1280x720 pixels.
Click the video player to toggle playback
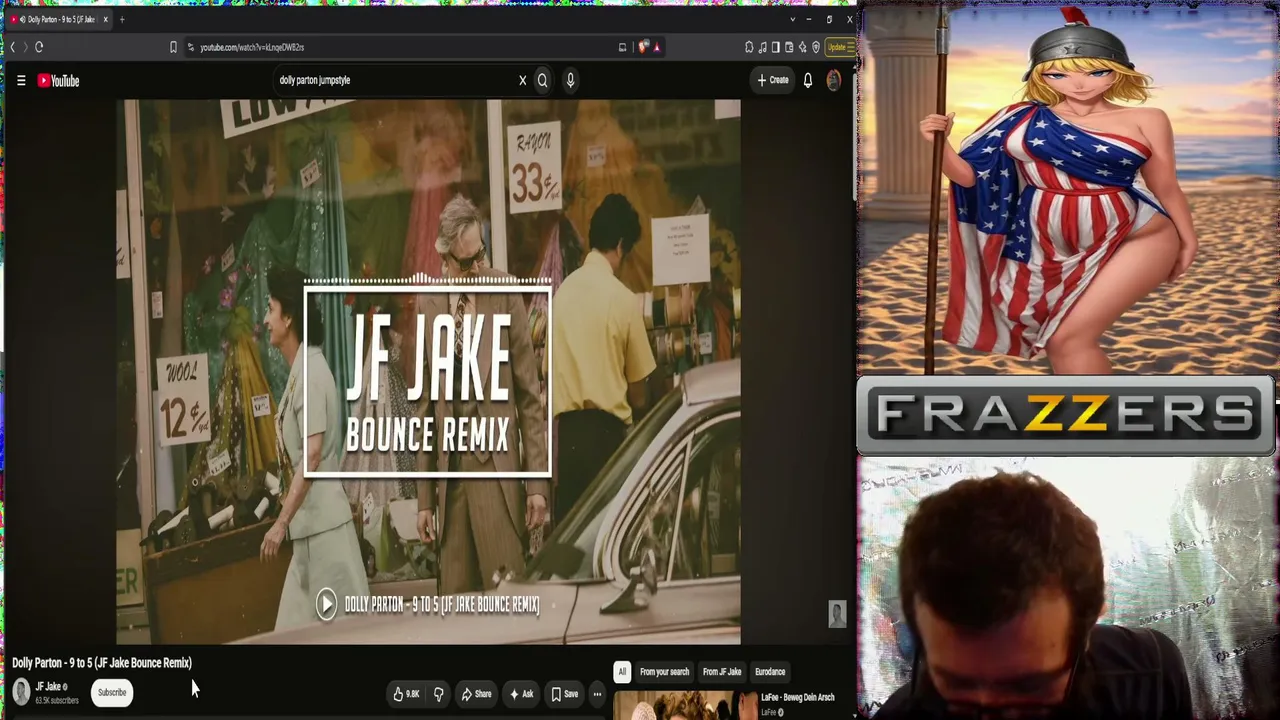pyautogui.click(x=428, y=371)
